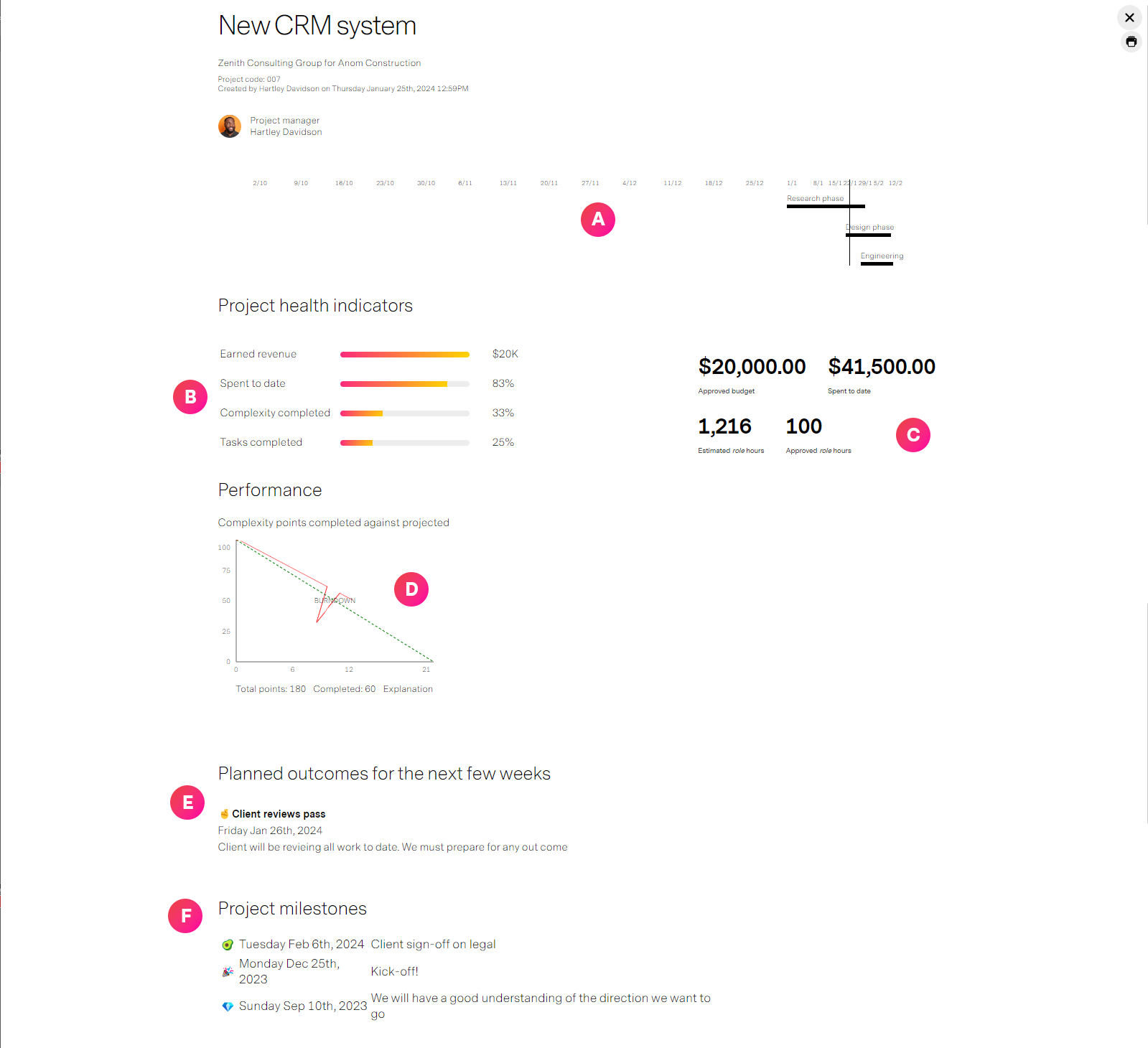The height and width of the screenshot is (1048, 1148).
Task: Click the Engineering phase bar in timeline
Action: pos(877,264)
